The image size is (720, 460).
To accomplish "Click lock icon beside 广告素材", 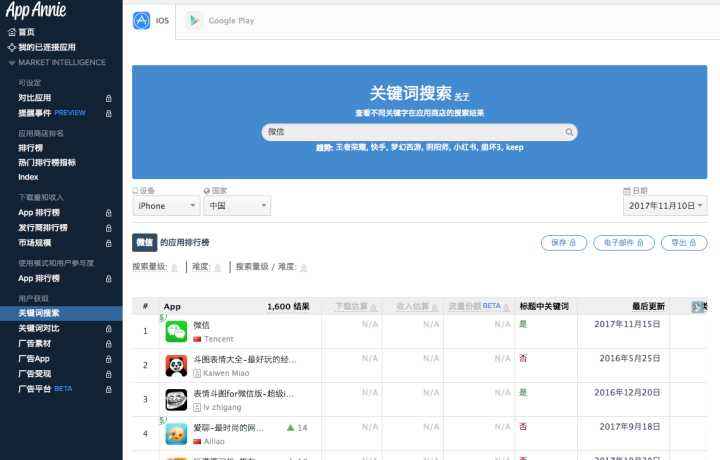I will 109,344.
